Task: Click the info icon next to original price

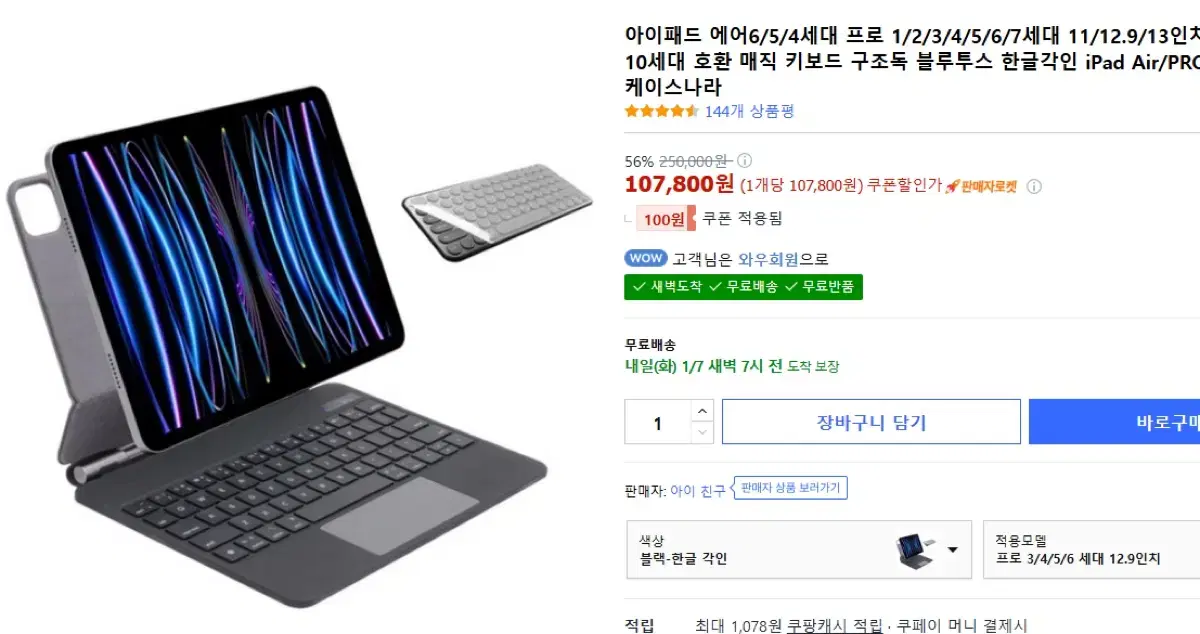Action: [x=745, y=160]
